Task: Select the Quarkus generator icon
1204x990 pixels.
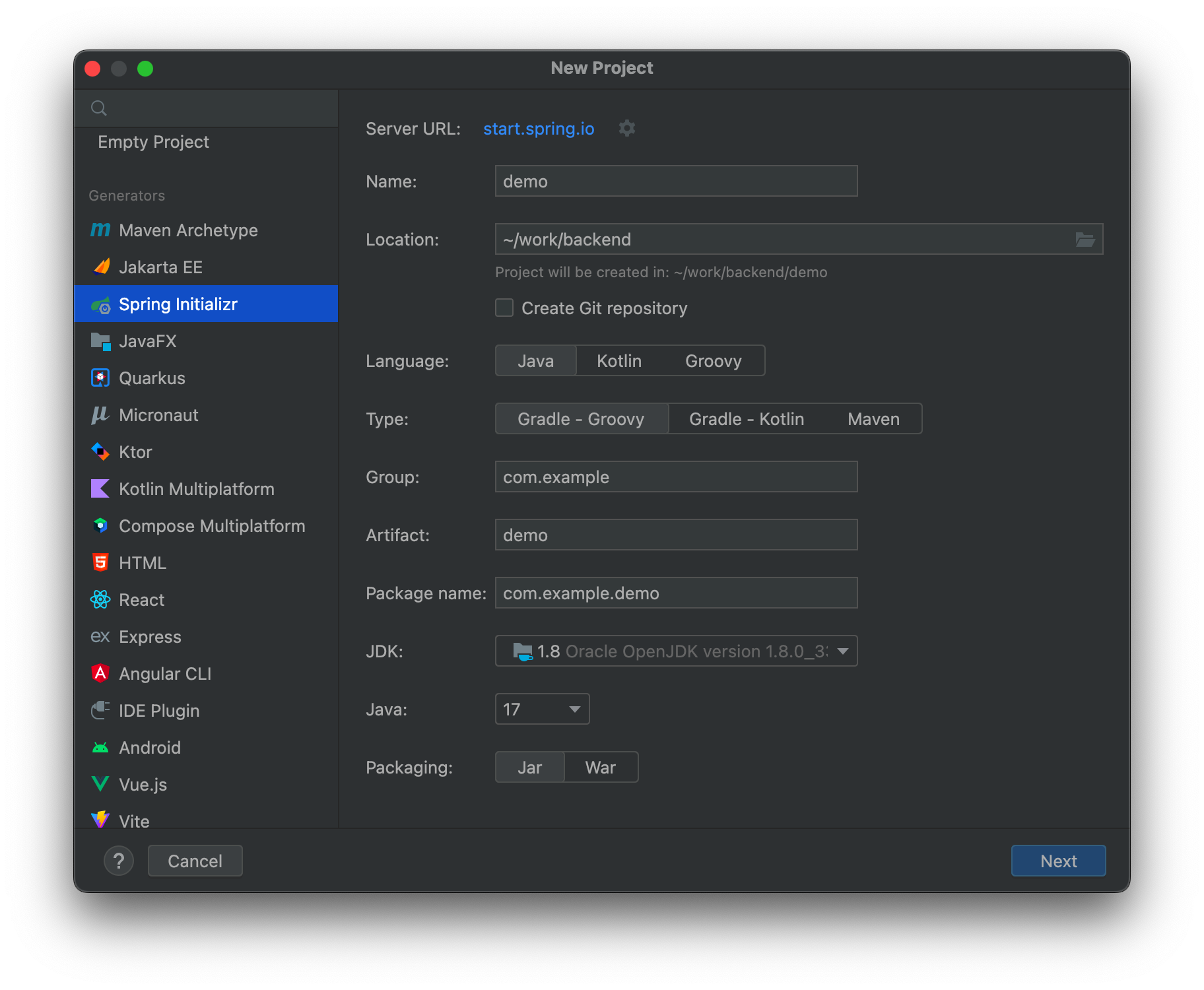Action: click(100, 378)
